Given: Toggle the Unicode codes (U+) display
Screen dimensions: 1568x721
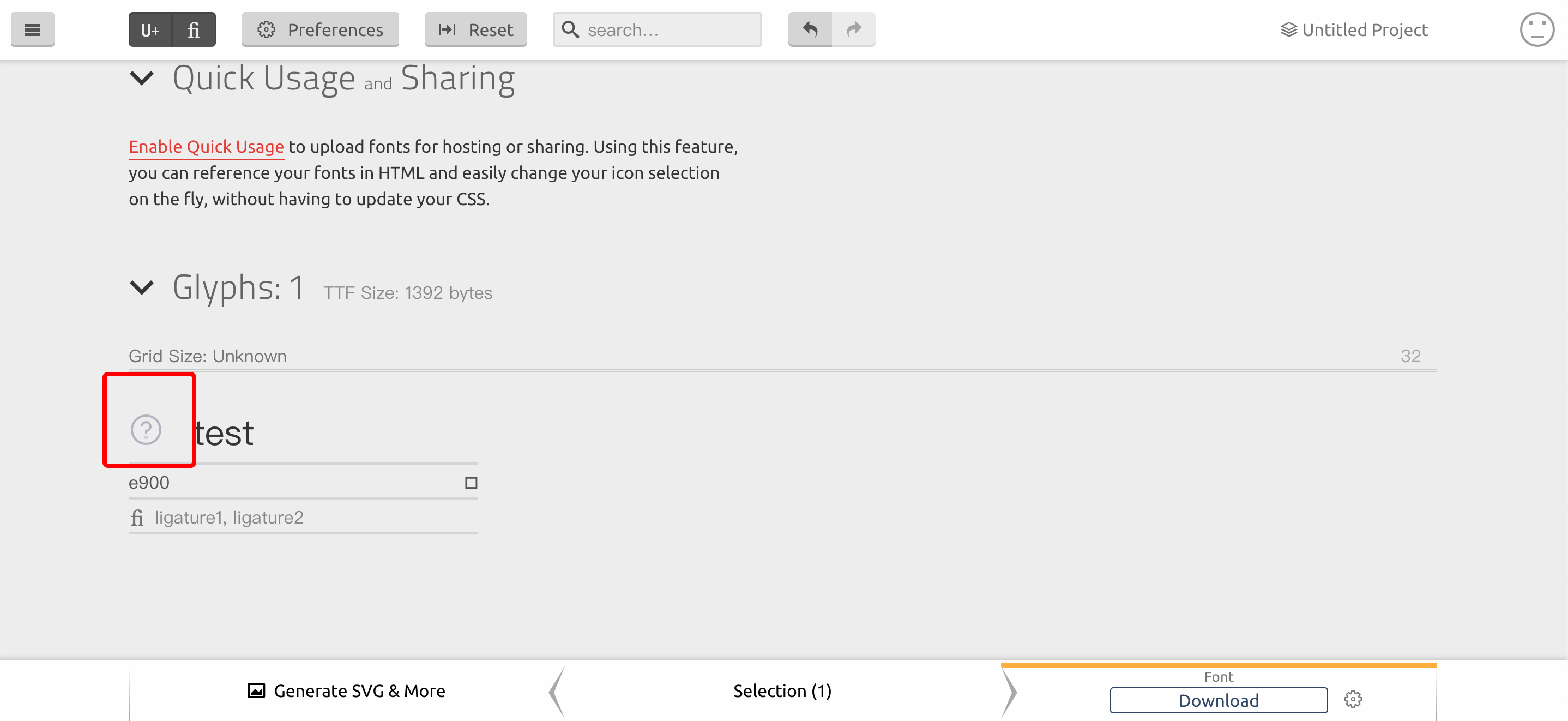Looking at the screenshot, I should tap(150, 29).
